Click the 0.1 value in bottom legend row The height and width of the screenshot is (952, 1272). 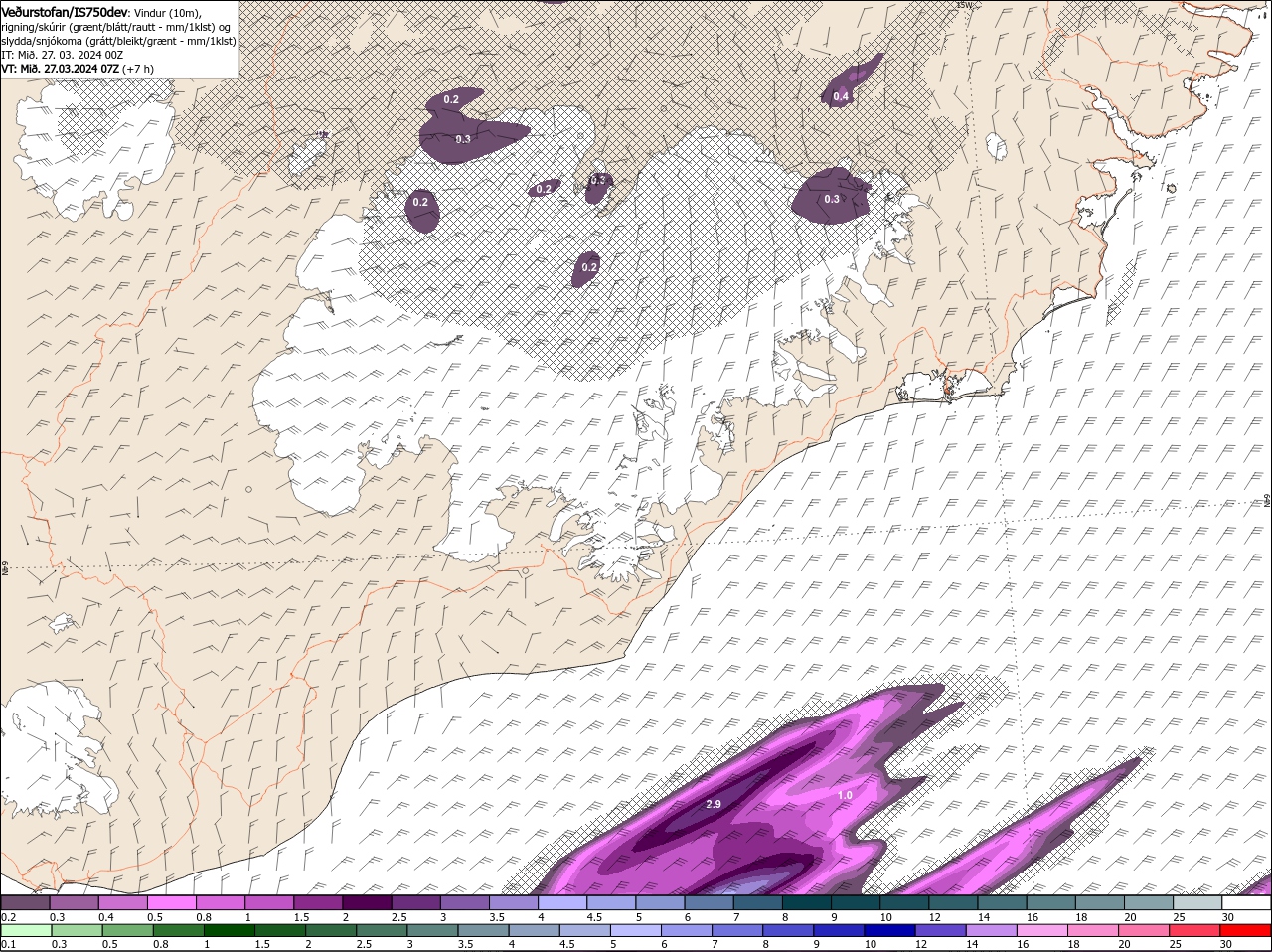[8, 945]
